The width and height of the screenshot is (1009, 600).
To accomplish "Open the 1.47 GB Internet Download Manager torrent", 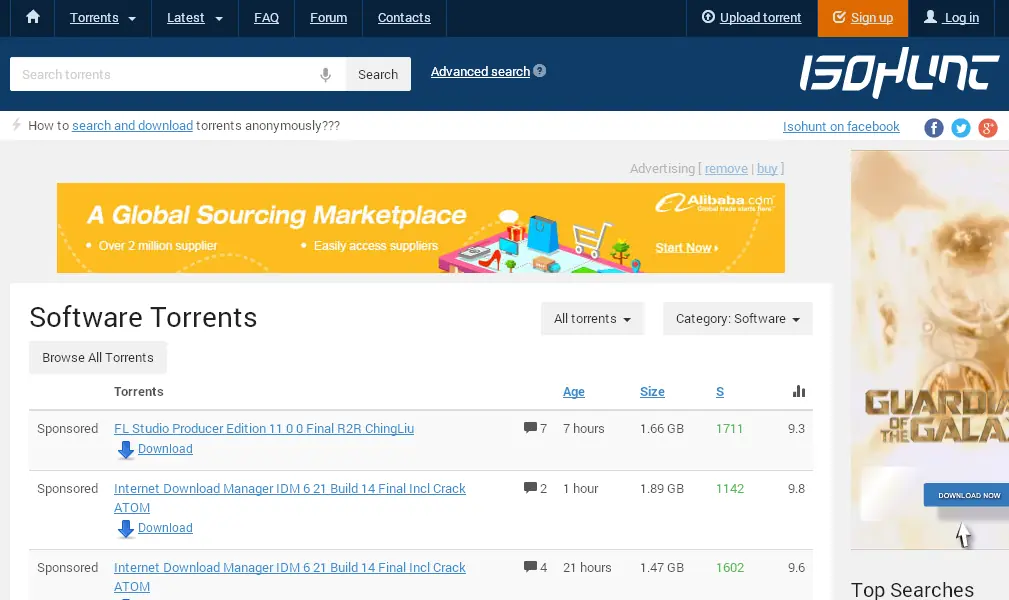I will 290,577.
